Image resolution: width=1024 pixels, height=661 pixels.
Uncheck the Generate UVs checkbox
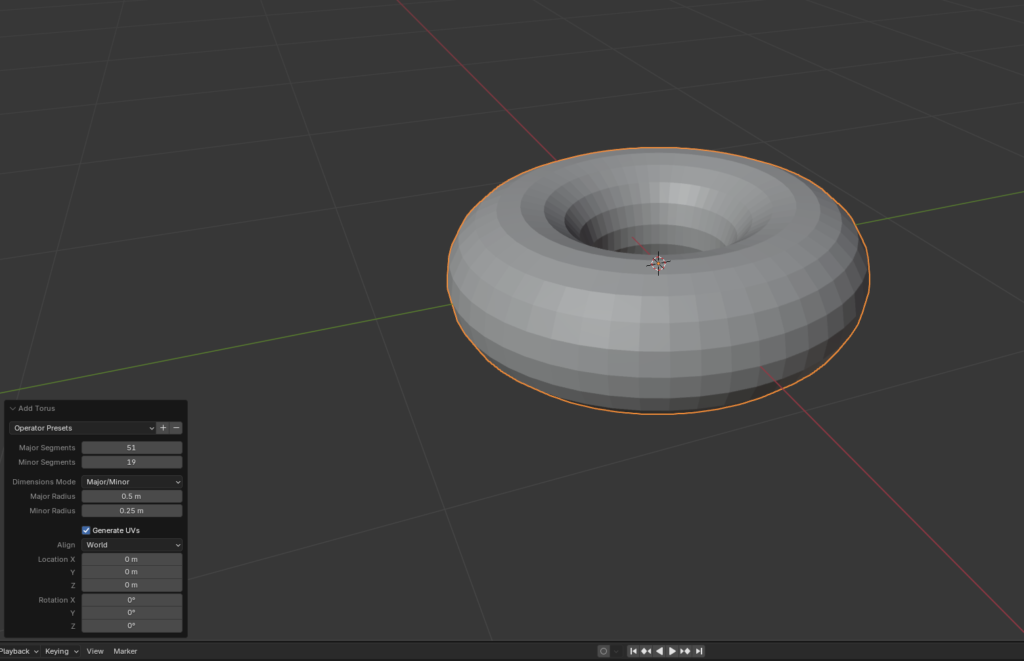point(86,530)
